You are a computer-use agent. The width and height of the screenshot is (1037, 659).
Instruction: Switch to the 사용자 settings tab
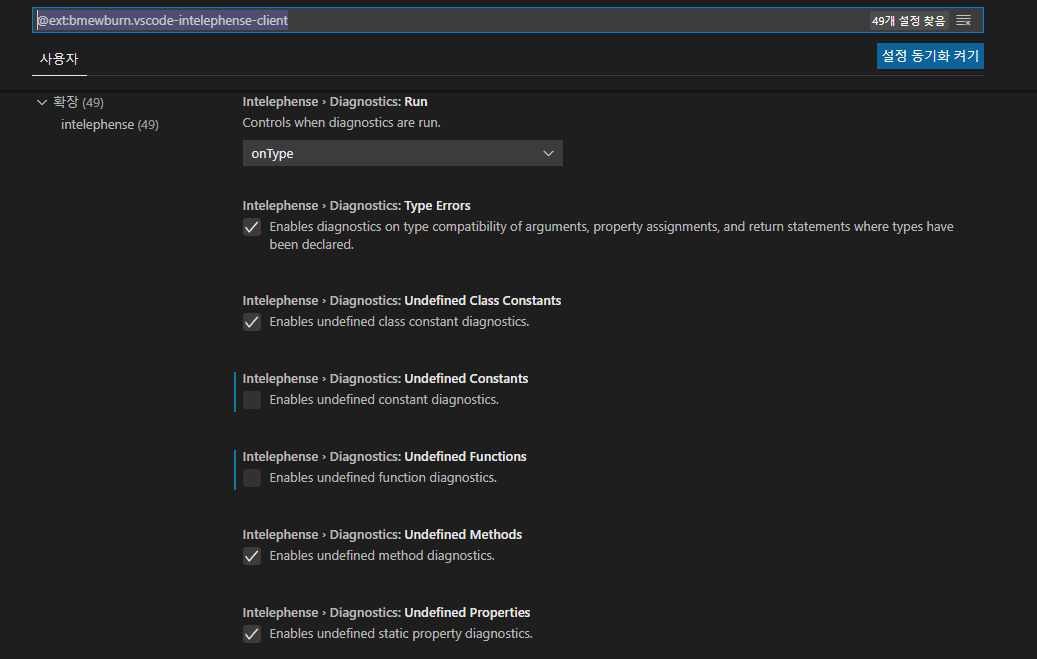point(59,59)
